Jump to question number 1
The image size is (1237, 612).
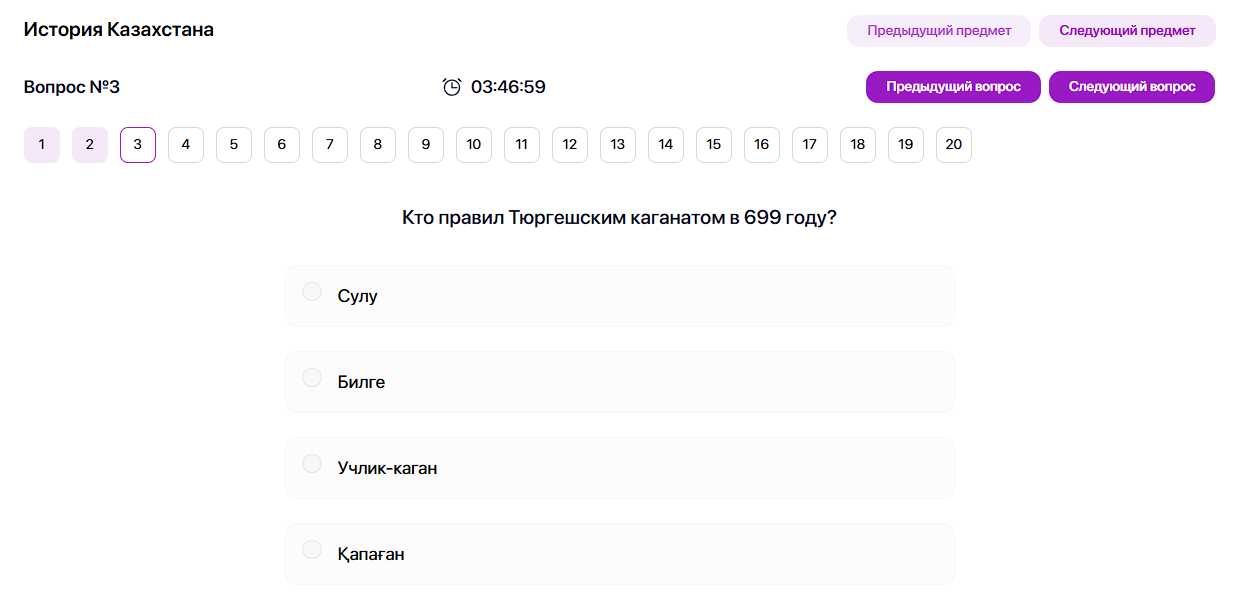coord(42,144)
